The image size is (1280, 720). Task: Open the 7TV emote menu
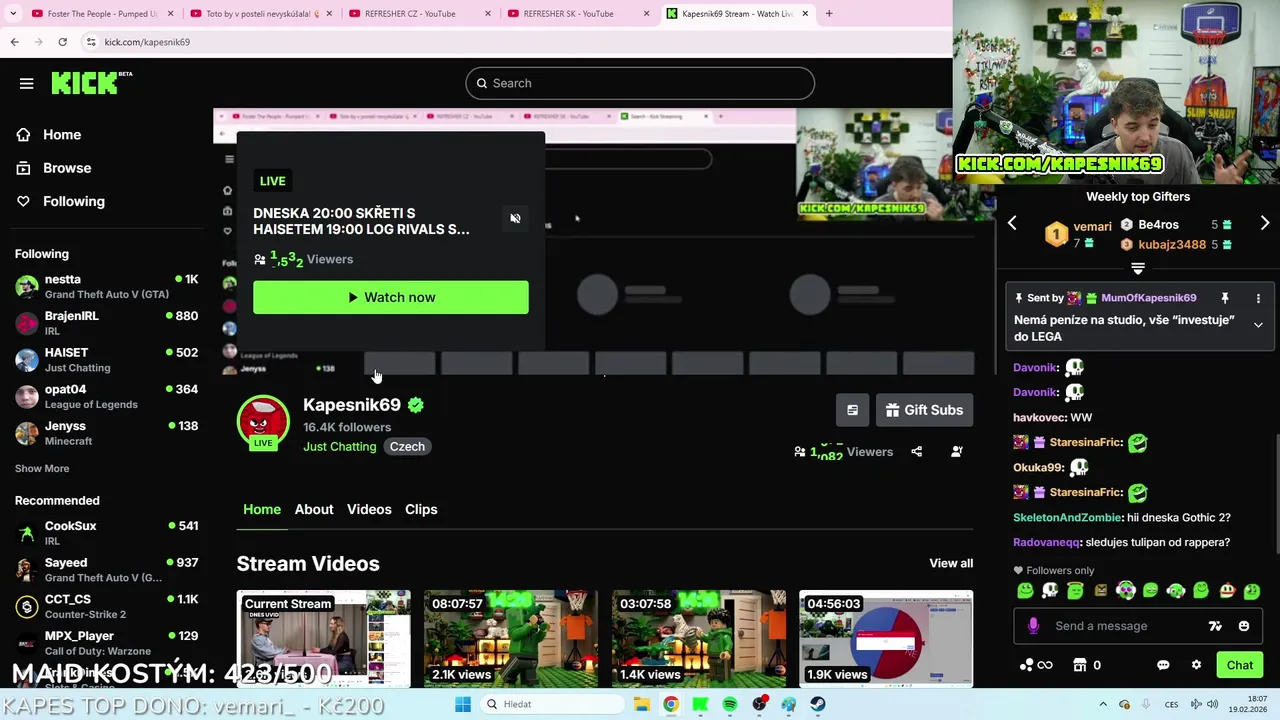coord(1215,626)
